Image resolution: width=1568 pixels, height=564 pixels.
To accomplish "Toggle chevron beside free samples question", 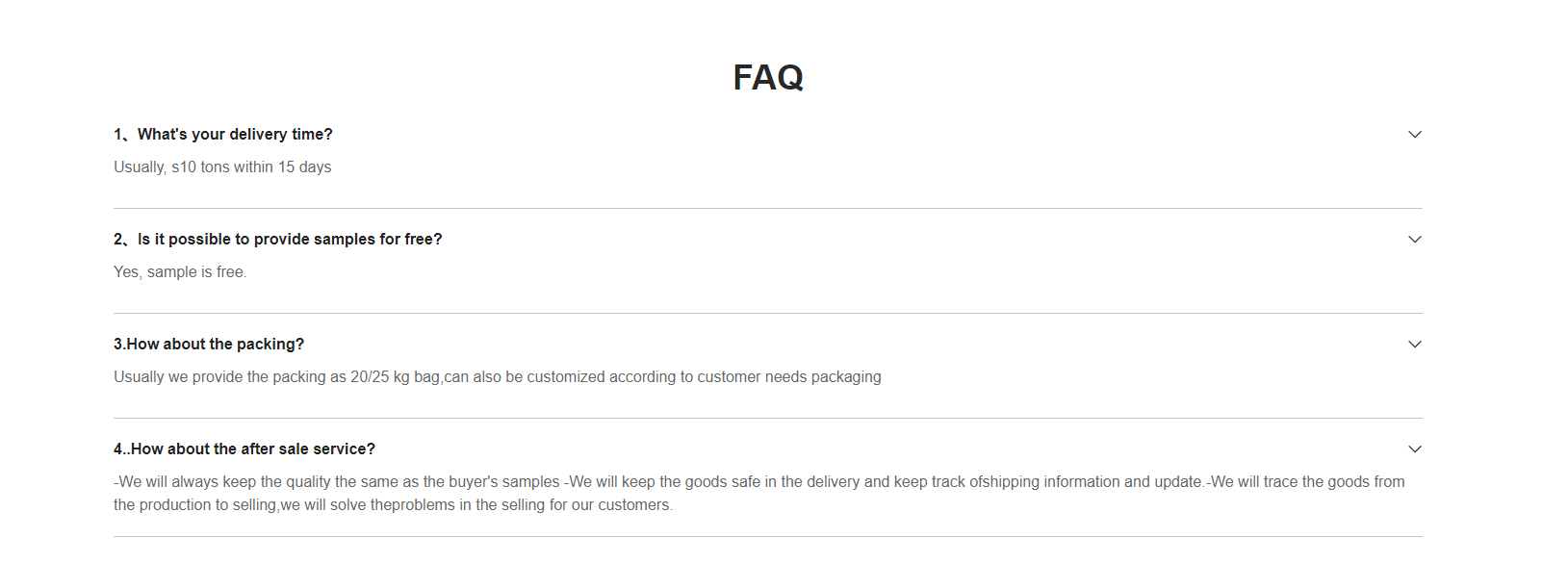I will (1414, 240).
